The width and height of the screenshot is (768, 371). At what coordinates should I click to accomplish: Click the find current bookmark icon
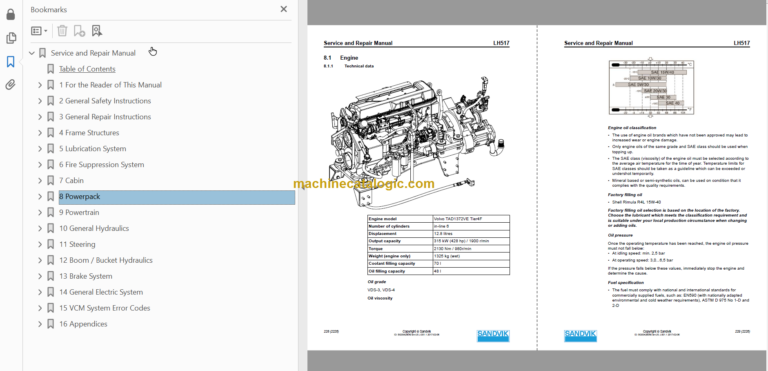pos(97,31)
